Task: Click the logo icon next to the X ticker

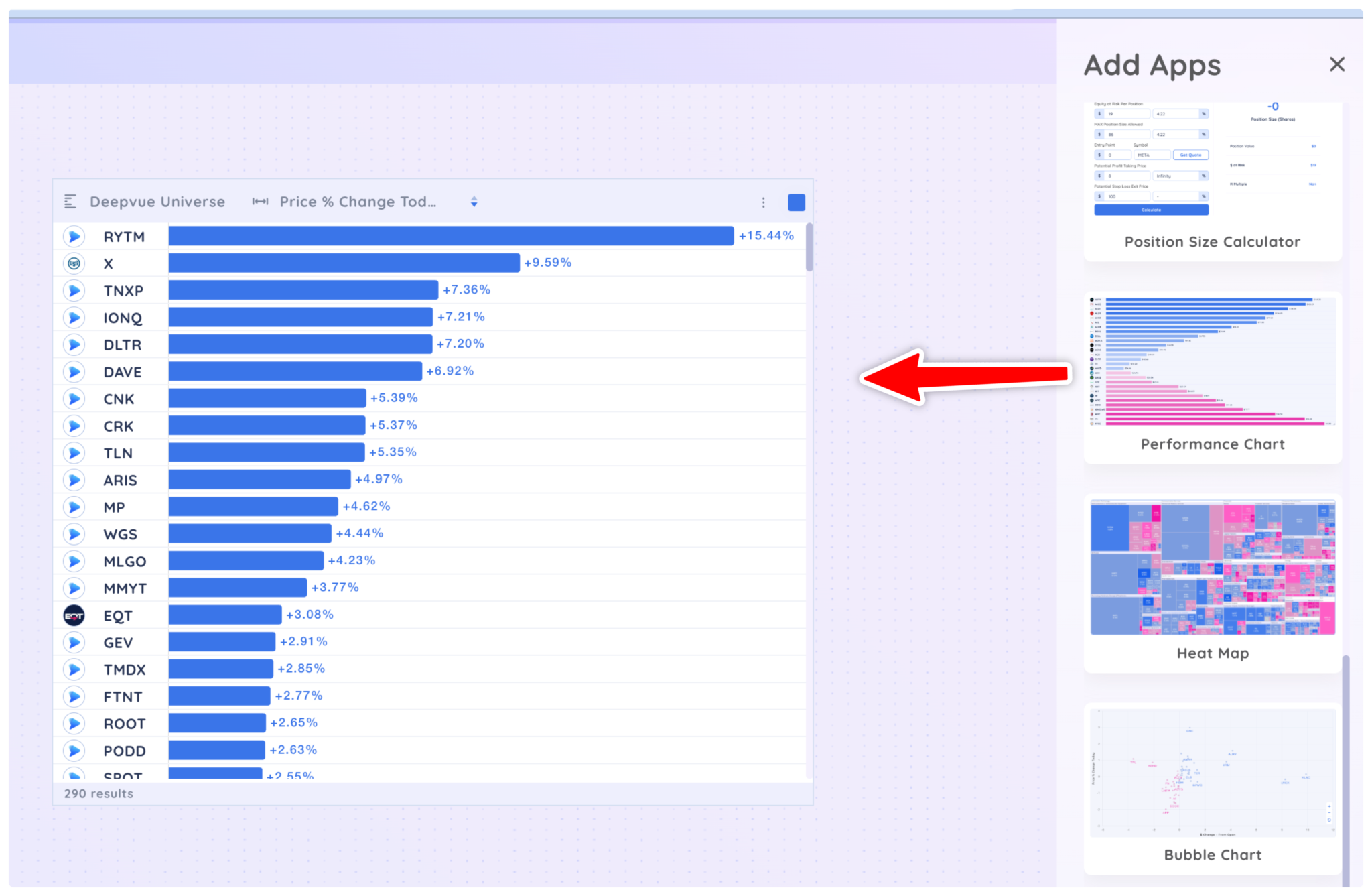Action: (74, 263)
